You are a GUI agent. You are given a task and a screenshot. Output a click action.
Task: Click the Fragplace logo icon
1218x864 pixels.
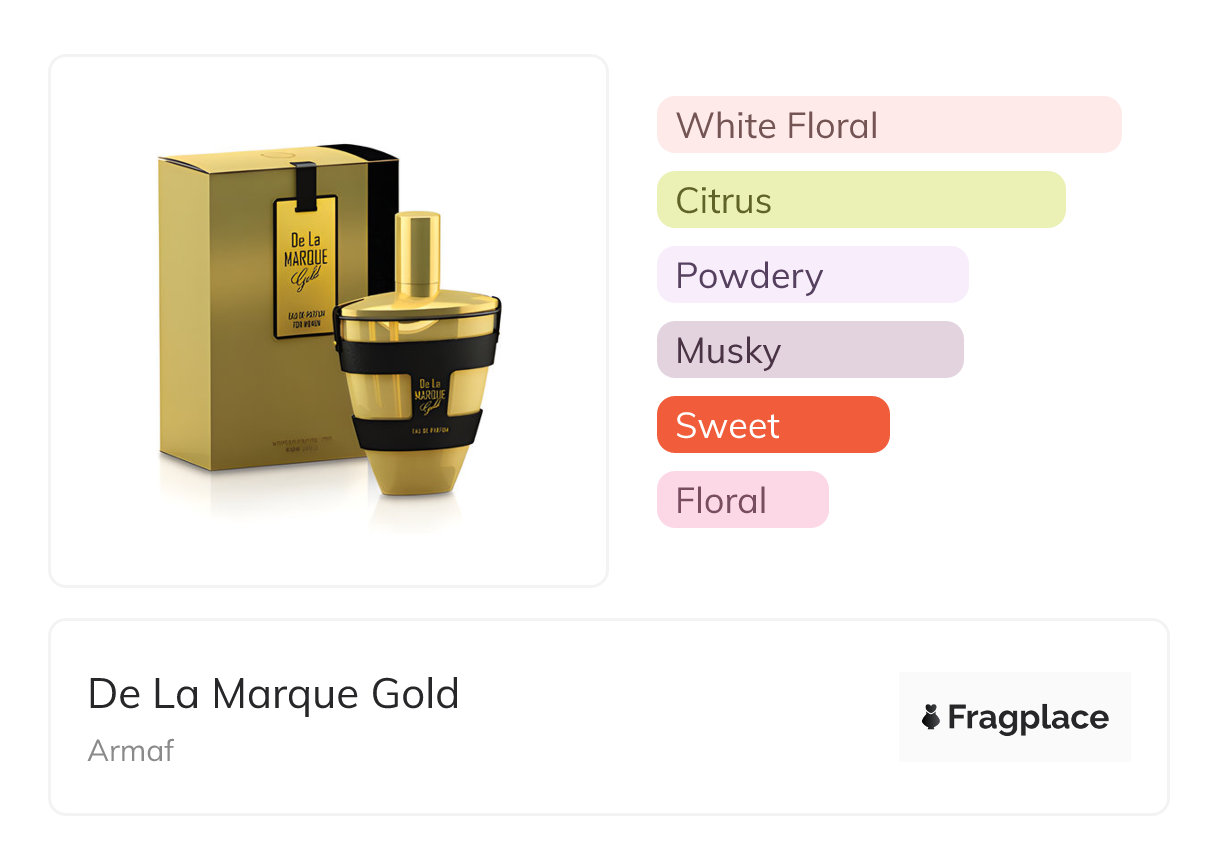(931, 717)
